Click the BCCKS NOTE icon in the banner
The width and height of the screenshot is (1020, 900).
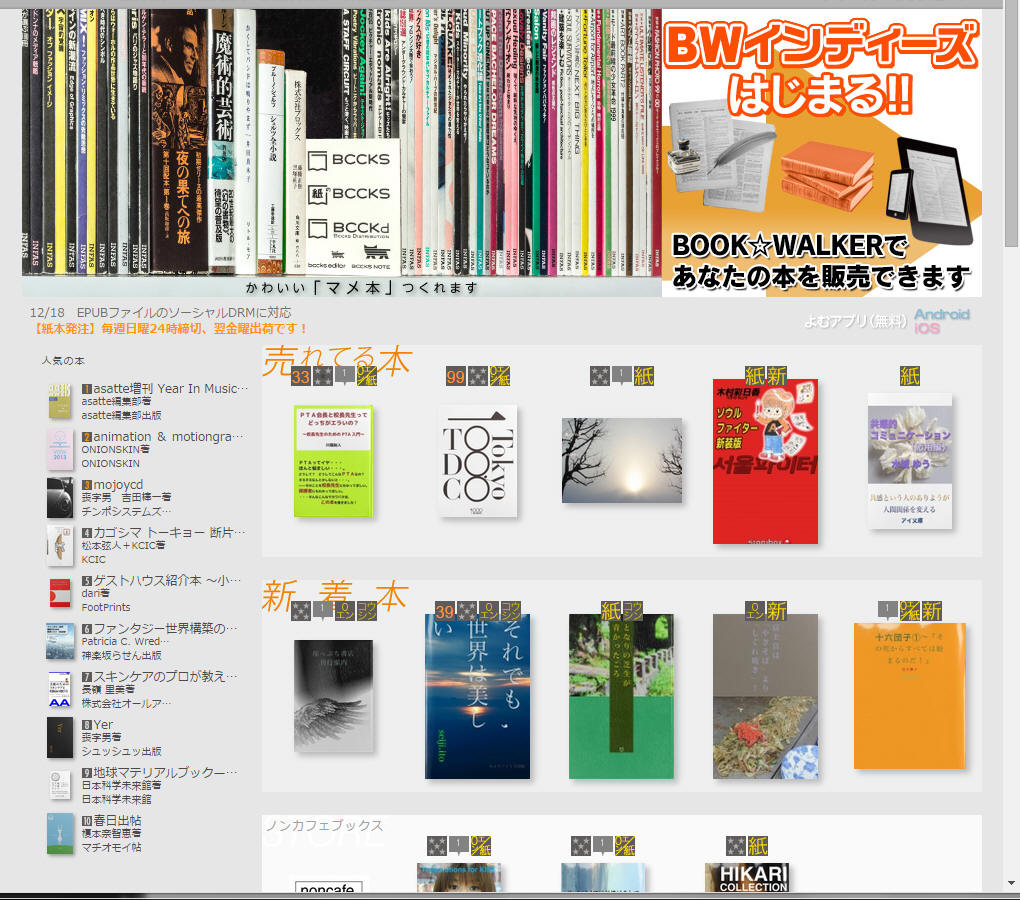[x=371, y=256]
